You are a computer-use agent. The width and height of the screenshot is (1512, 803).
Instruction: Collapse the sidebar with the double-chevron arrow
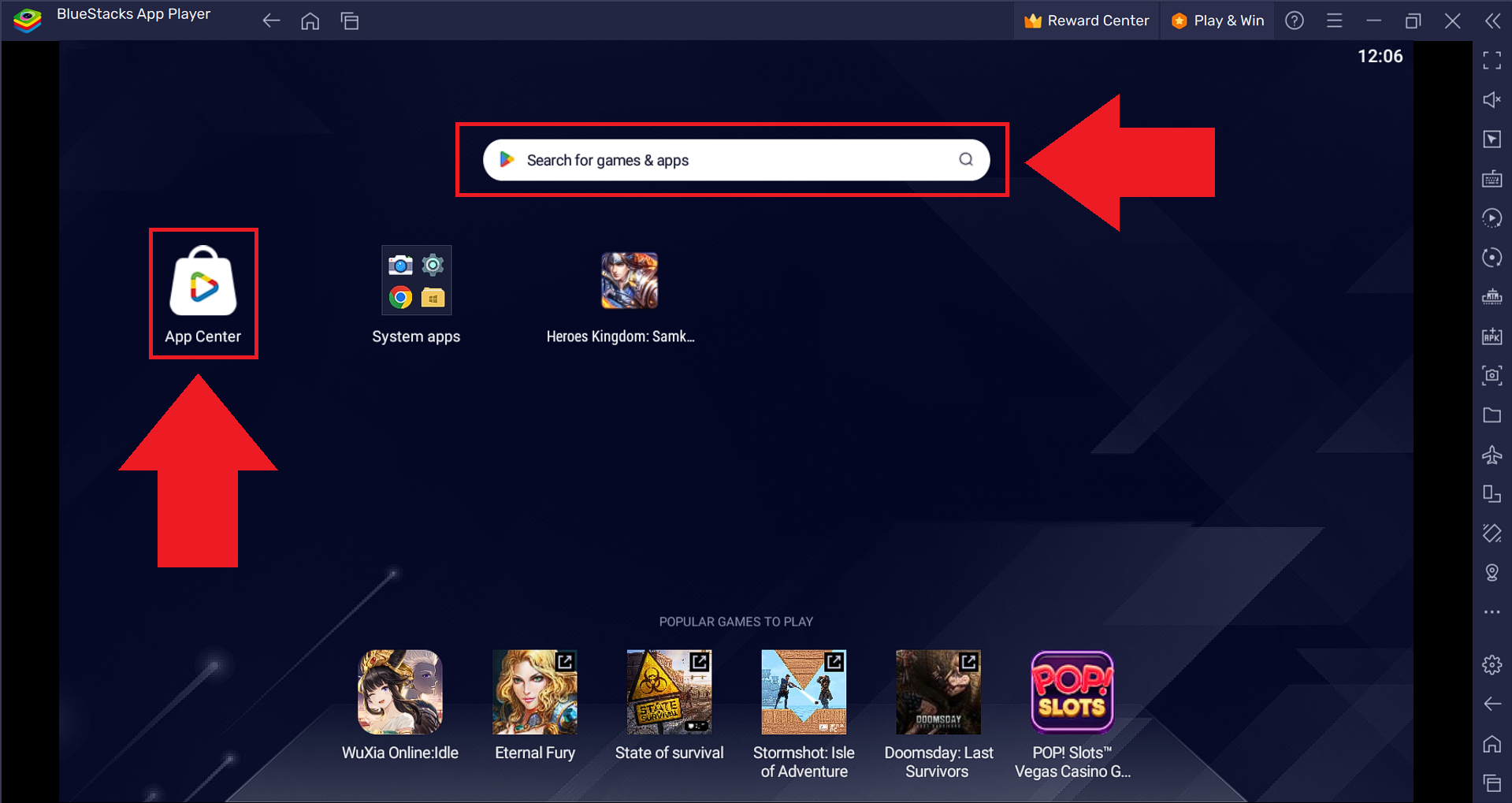[x=1492, y=20]
